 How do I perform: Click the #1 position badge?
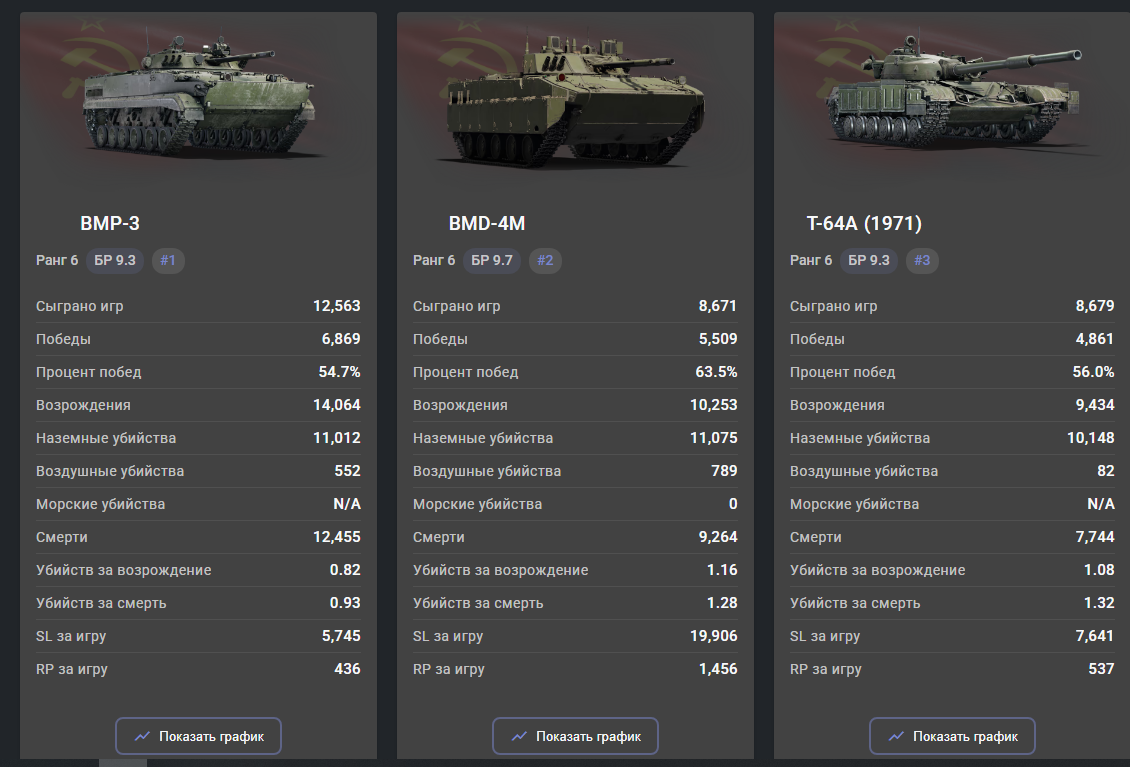[168, 261]
